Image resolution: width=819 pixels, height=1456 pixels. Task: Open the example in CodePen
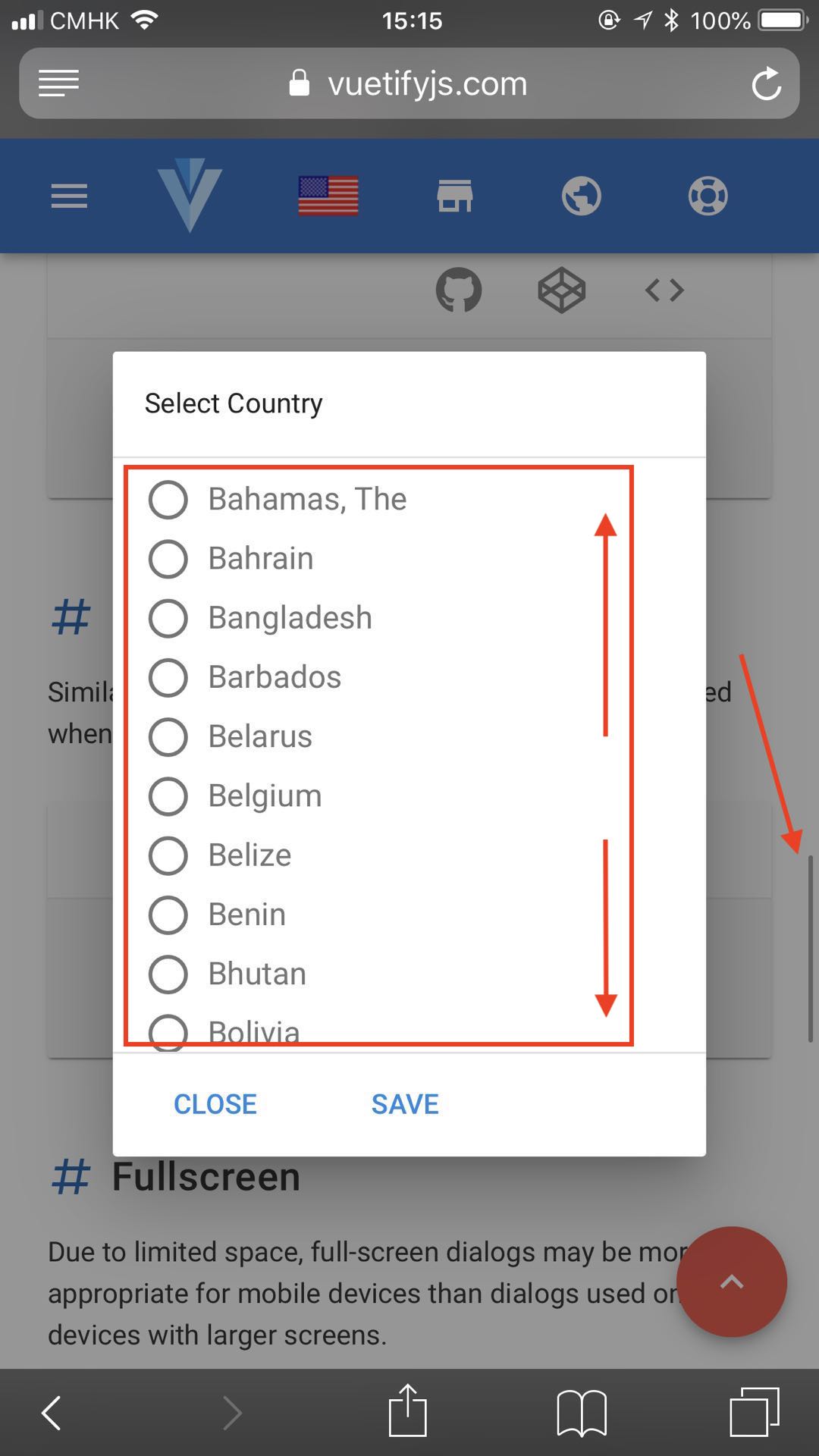pos(561,290)
